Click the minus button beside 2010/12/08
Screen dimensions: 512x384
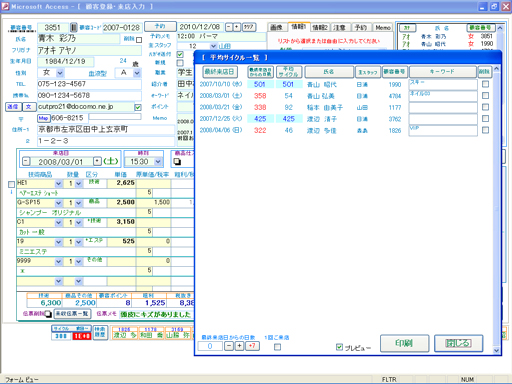point(229,27)
